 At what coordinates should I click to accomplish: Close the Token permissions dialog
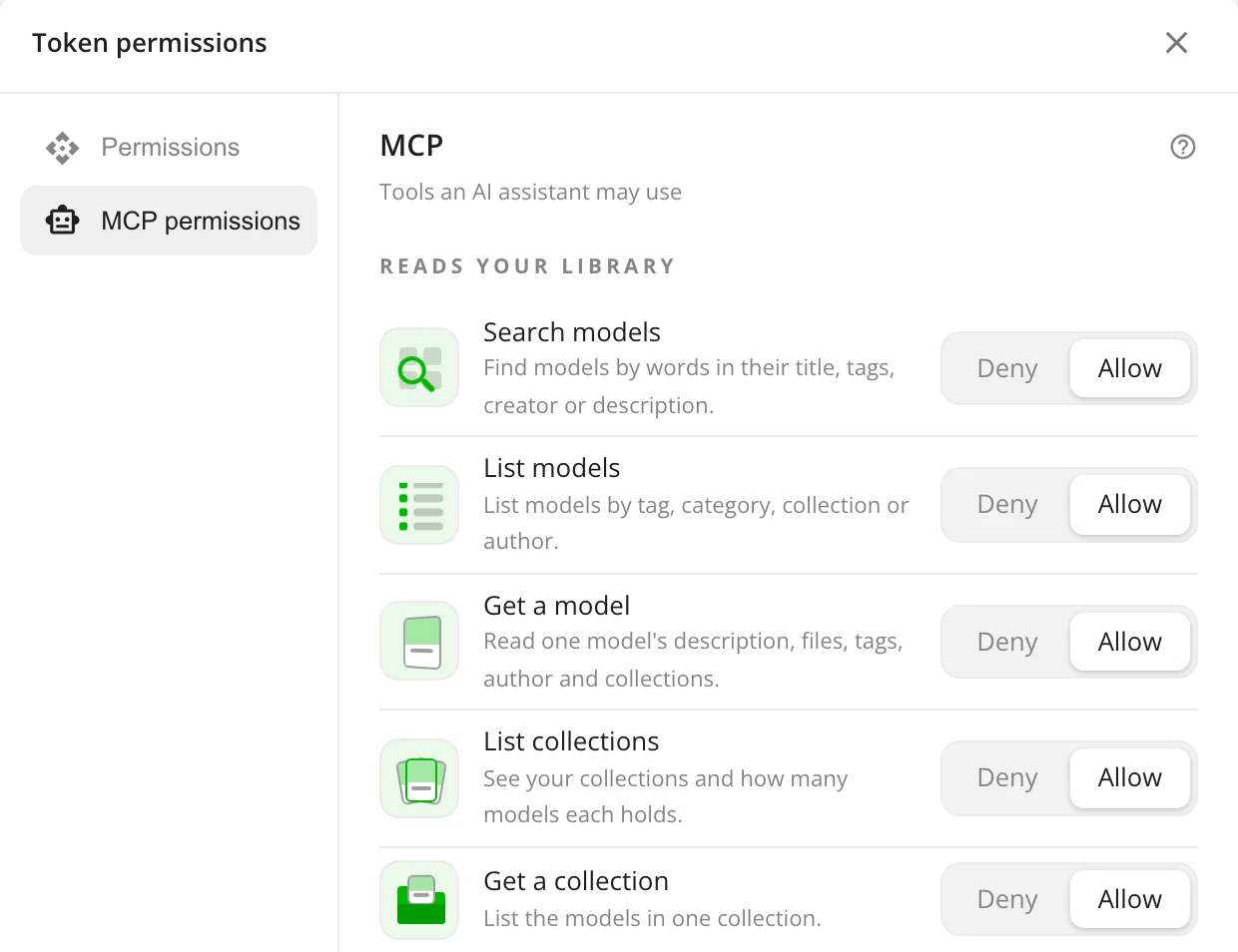click(x=1176, y=43)
